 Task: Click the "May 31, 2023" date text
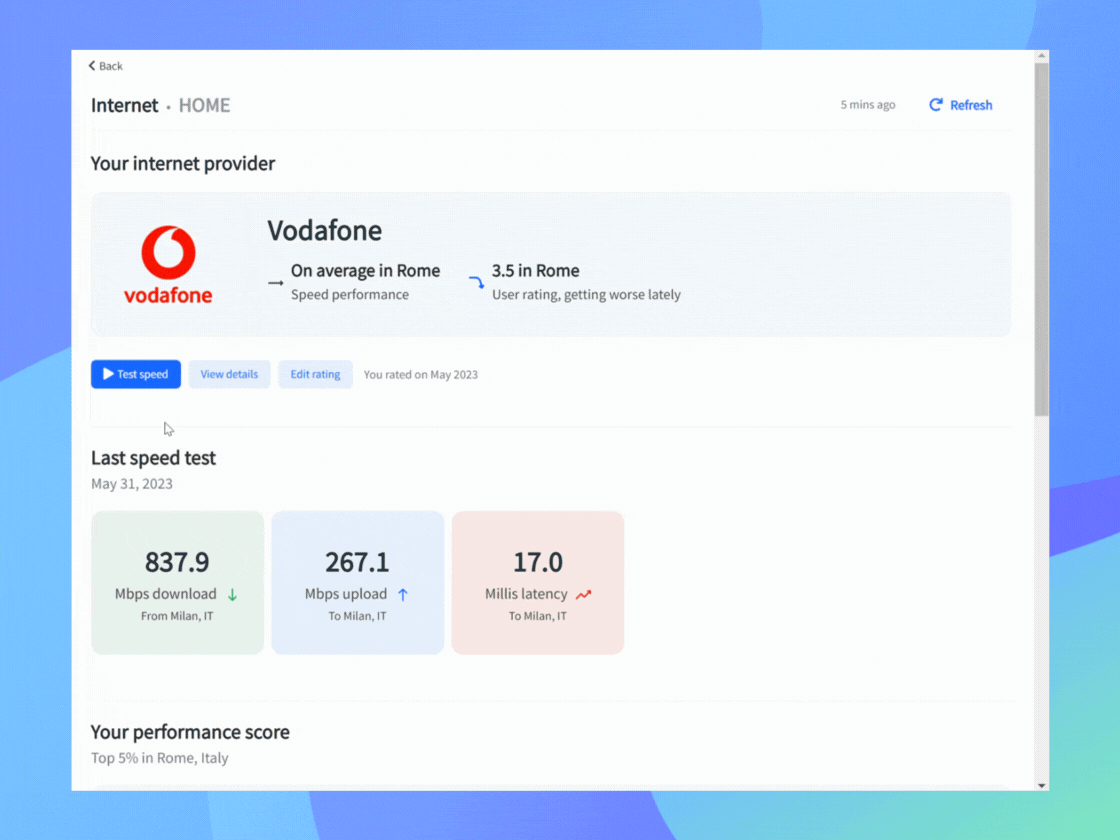click(131, 484)
